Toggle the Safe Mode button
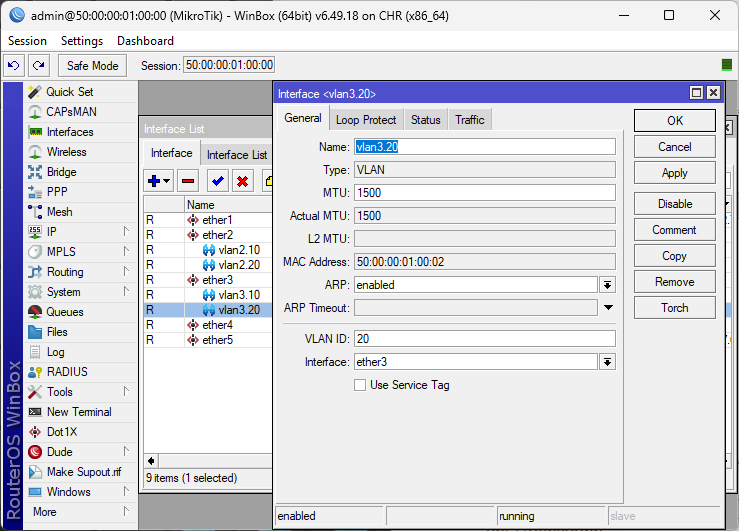 coord(92,66)
